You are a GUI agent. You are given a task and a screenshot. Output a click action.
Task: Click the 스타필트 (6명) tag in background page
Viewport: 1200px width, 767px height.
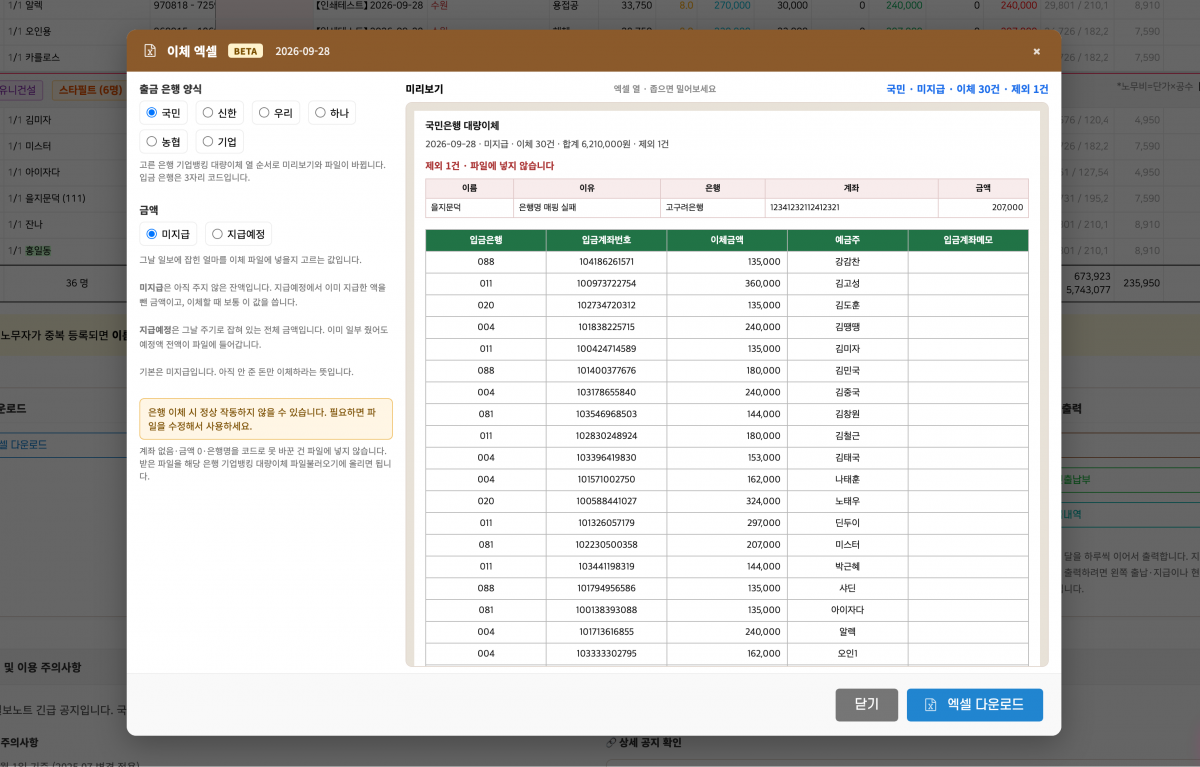(90, 90)
